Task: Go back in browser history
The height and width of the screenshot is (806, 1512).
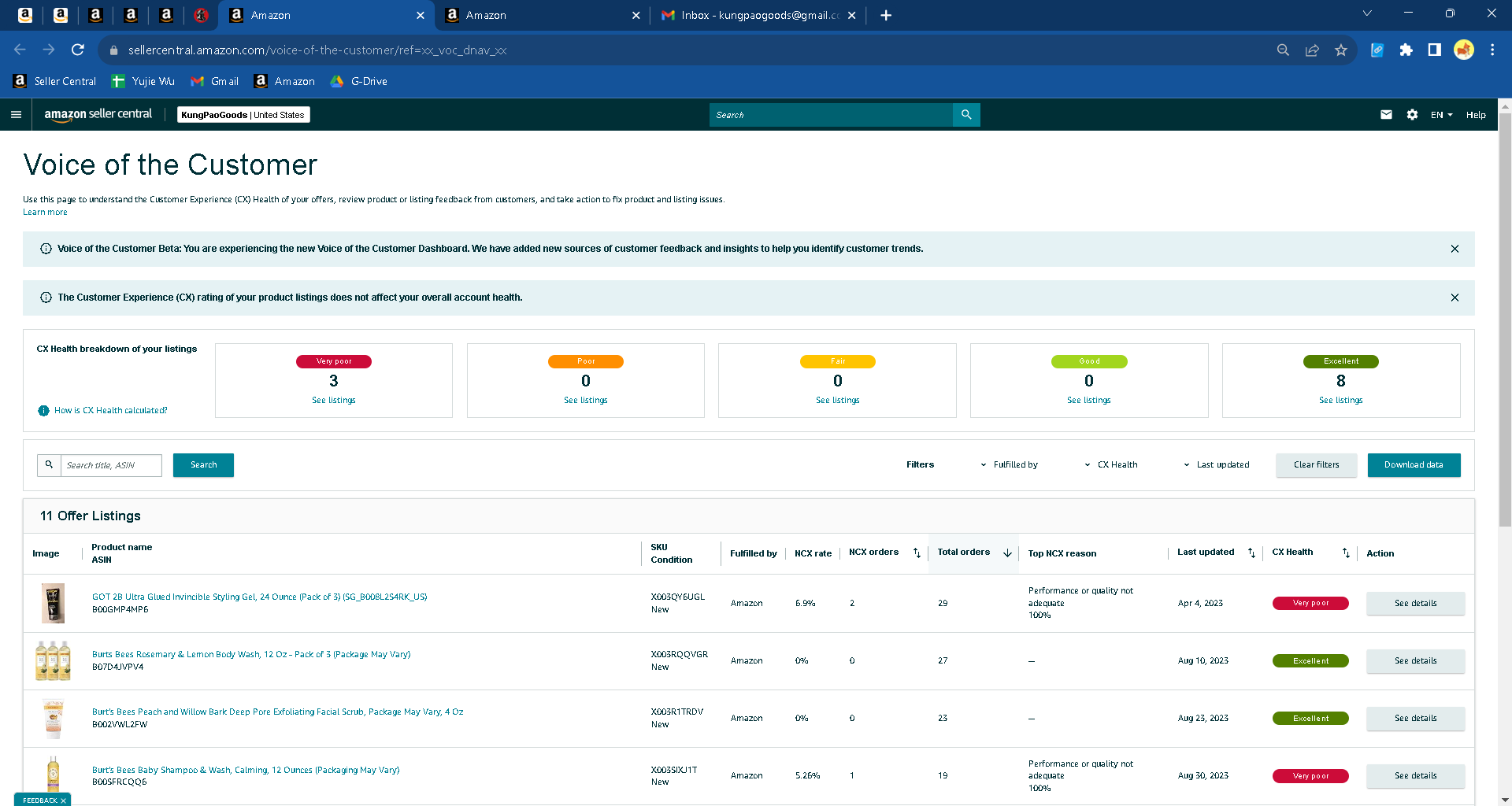Action: click(x=20, y=50)
